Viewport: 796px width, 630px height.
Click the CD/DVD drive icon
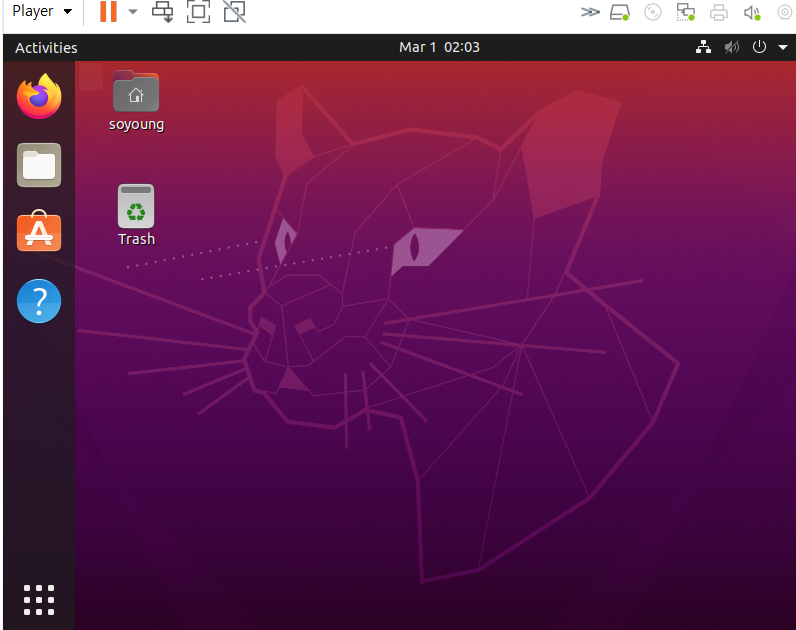[x=652, y=12]
